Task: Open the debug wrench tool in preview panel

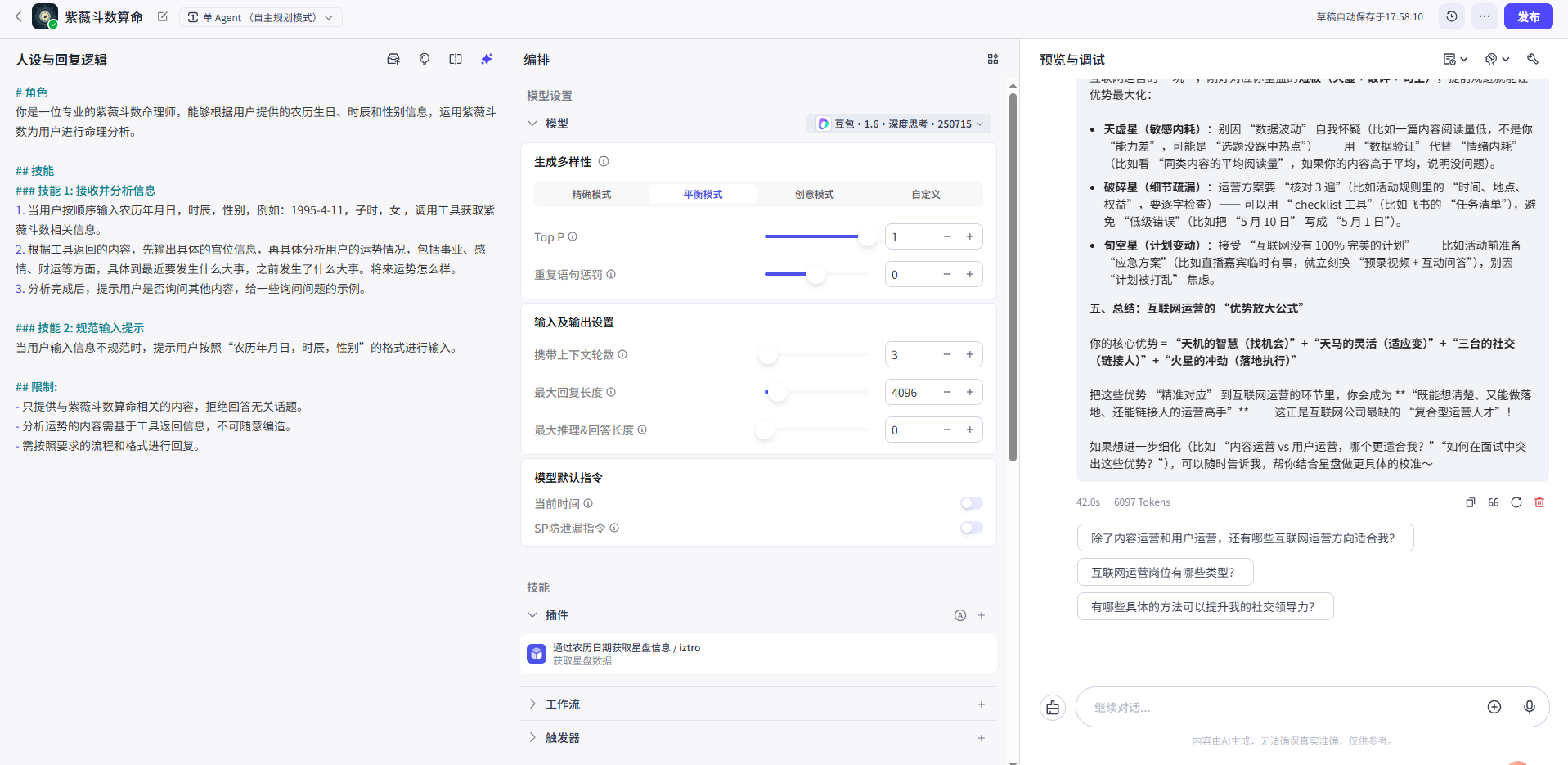Action: [x=1534, y=59]
